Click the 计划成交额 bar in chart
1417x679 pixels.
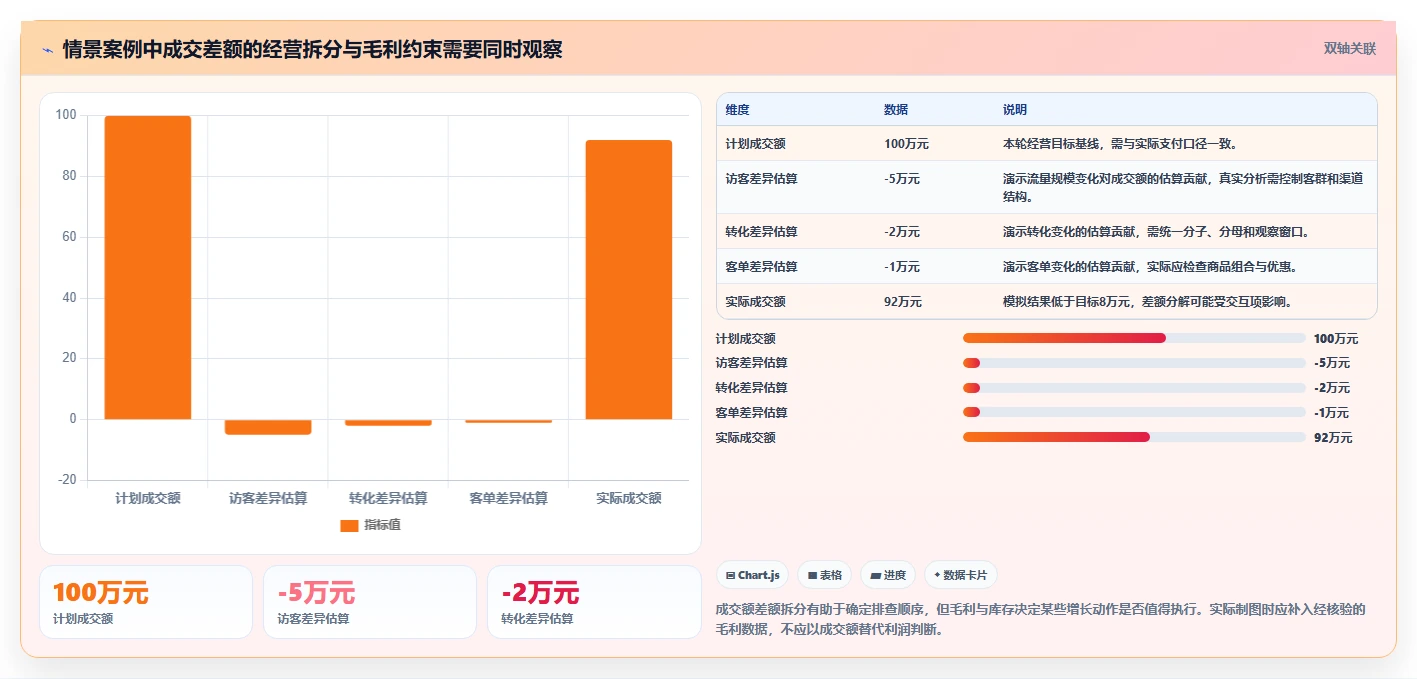point(148,267)
